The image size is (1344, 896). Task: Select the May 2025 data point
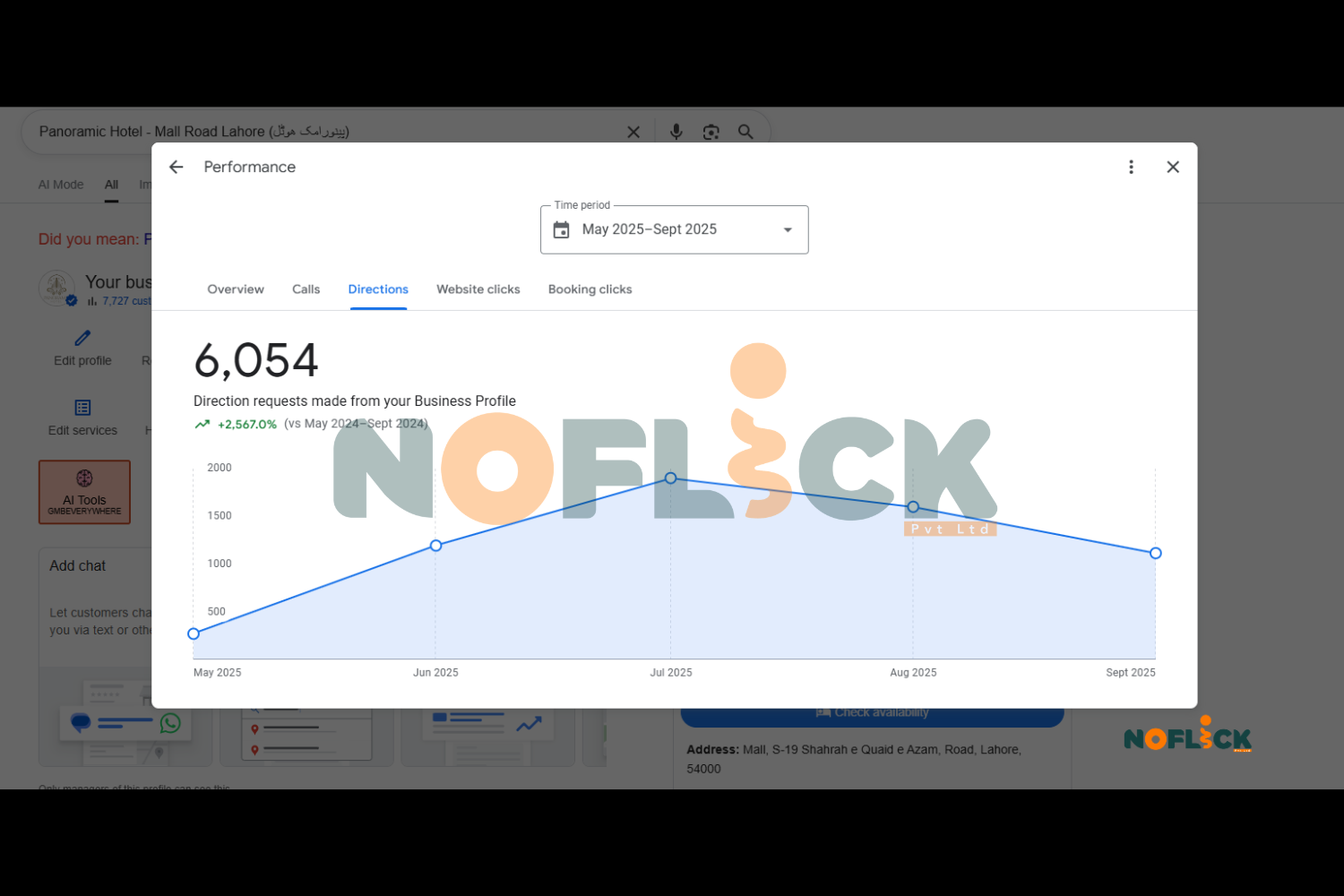194,633
